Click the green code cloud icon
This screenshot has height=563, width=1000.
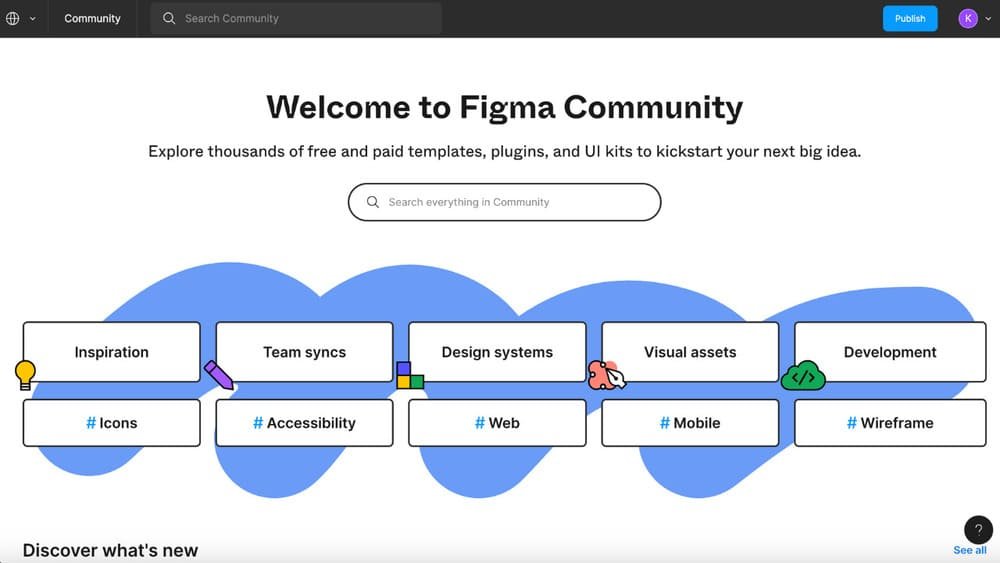pos(803,376)
